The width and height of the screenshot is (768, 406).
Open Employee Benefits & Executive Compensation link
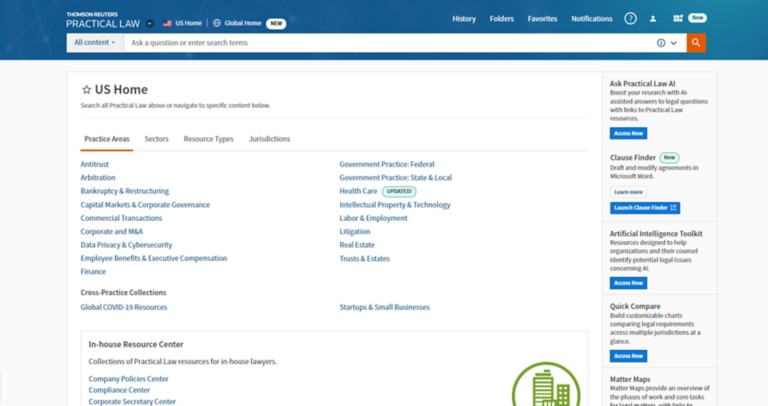154,258
